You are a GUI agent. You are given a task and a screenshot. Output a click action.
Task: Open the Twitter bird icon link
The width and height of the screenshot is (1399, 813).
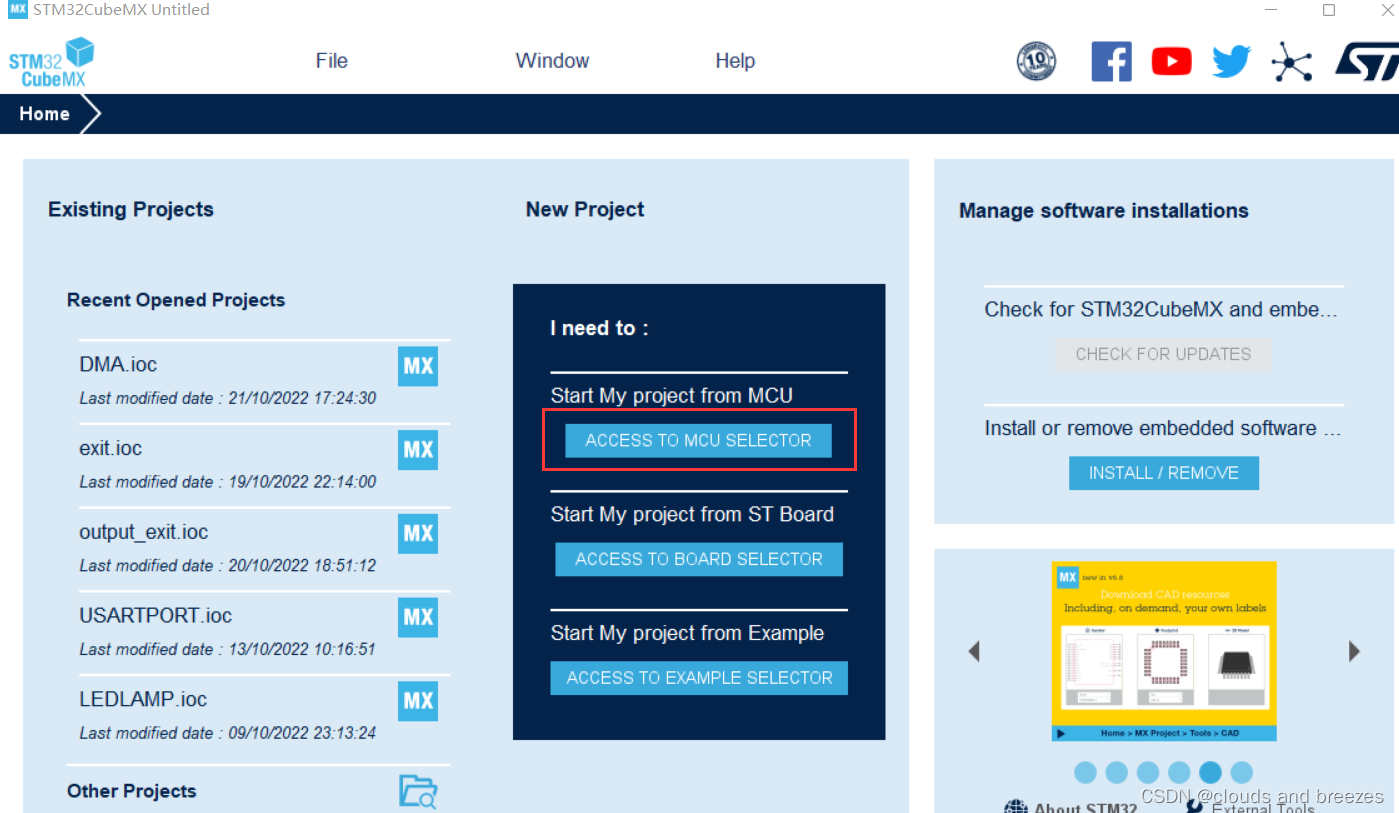[x=1231, y=62]
